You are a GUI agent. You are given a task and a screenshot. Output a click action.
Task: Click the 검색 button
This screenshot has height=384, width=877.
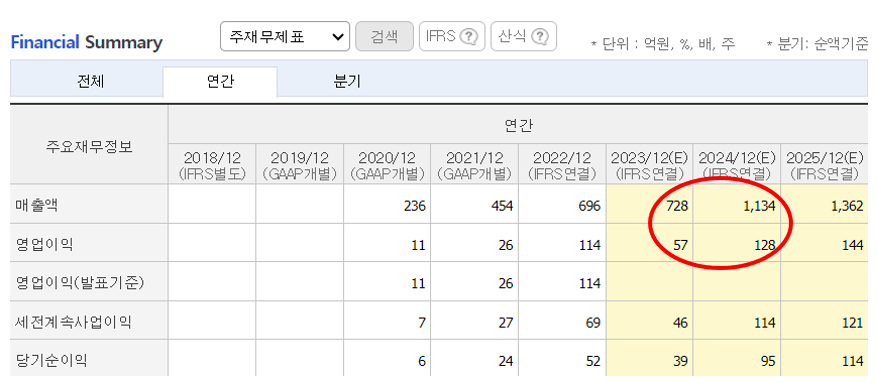coord(384,36)
